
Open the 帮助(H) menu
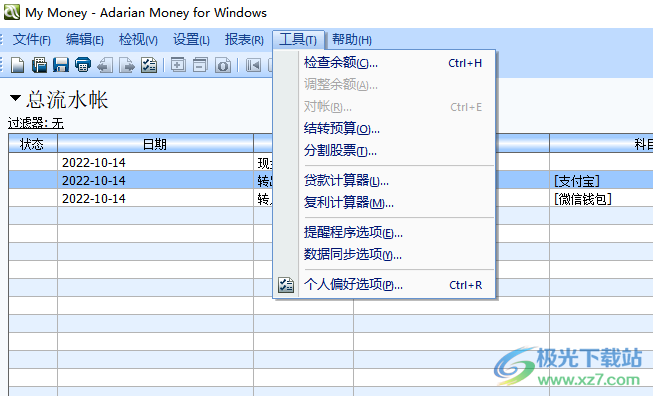click(x=352, y=40)
